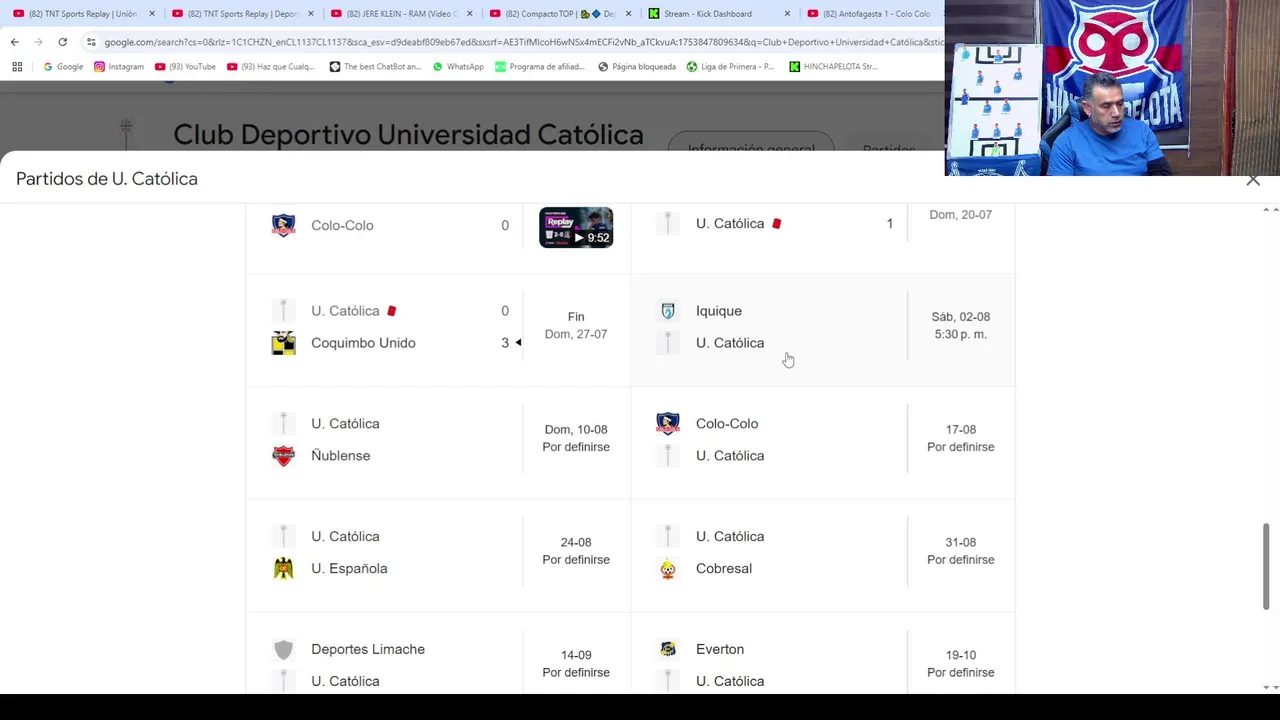Switch to the Antofagasta 1 - Colo Colo tab
Viewport: 1280px width, 720px height.
click(x=870, y=14)
